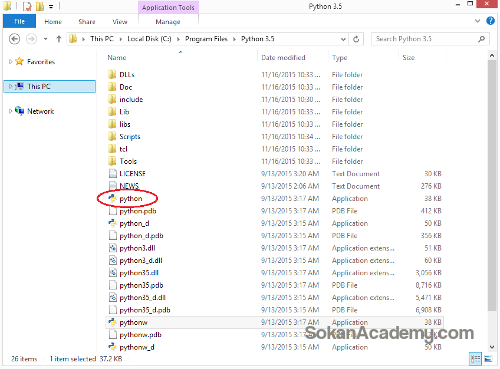
Task: Refresh the Python 3.5 folder view
Action: point(356,39)
